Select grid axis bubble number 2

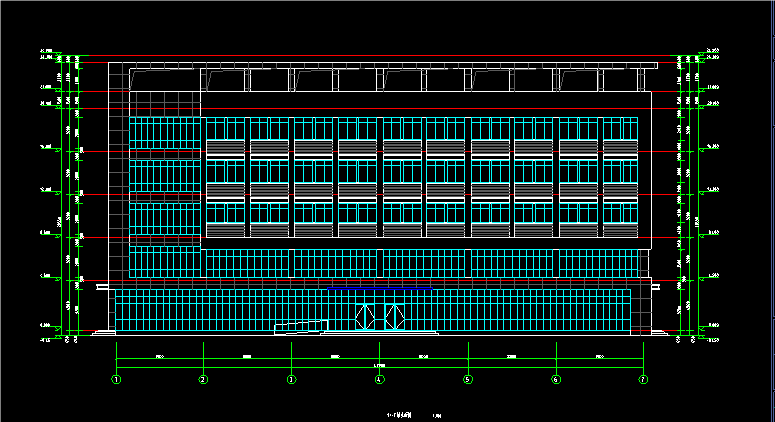click(x=203, y=380)
